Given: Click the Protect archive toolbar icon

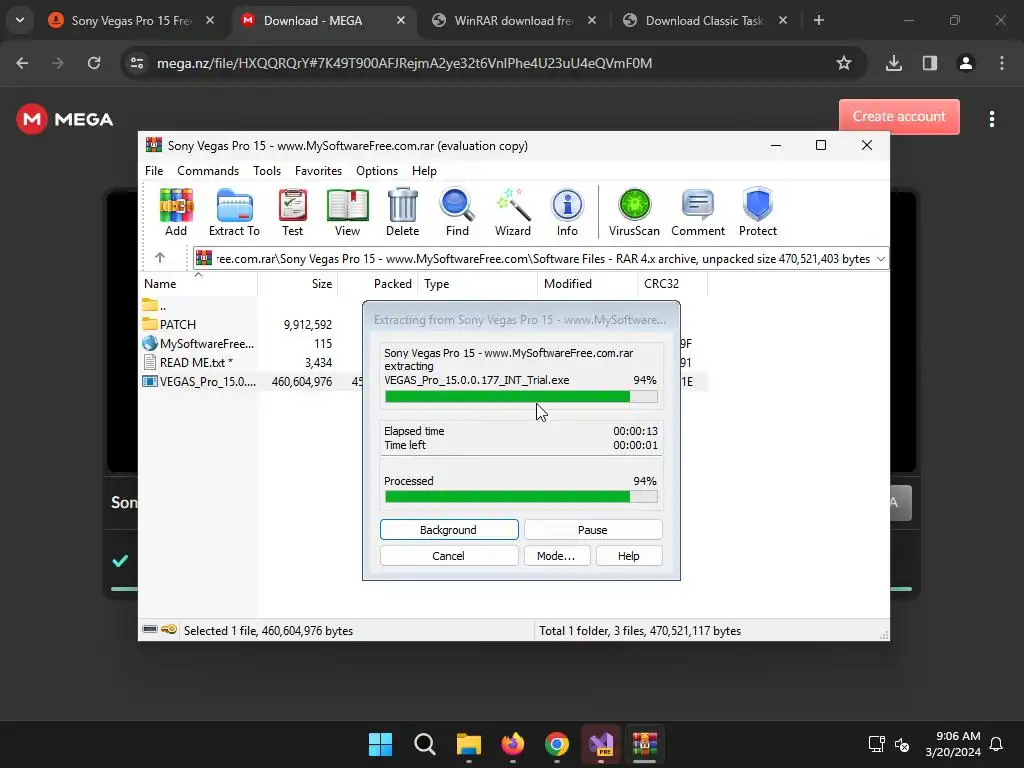Looking at the screenshot, I should pos(758,212).
